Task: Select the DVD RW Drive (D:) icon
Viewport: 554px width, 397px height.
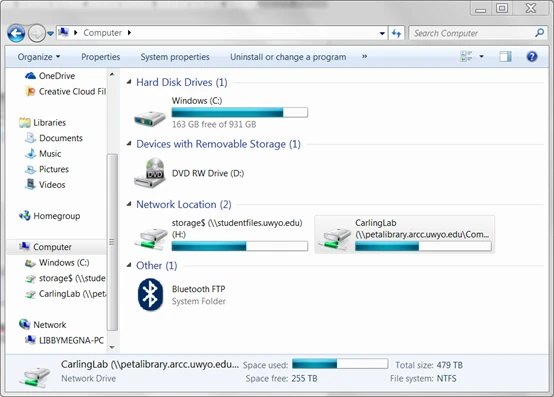Action: point(150,173)
